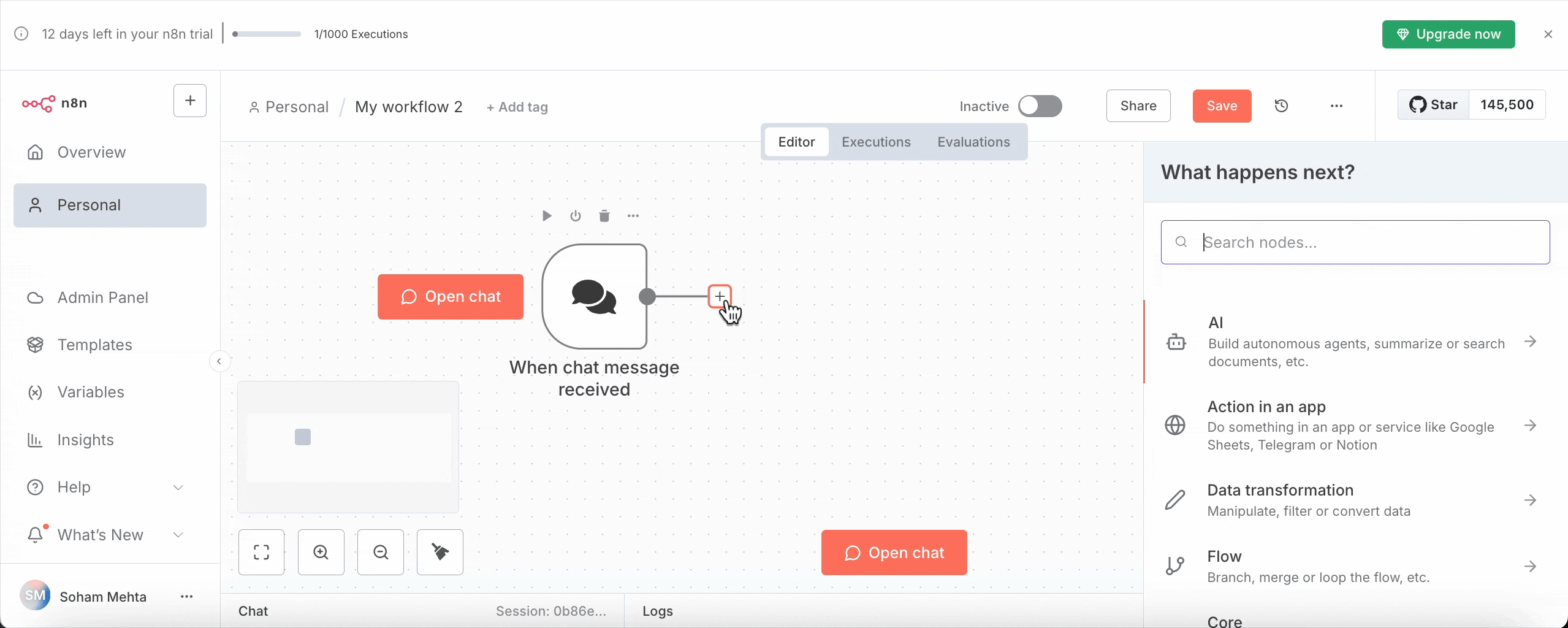Screen dimensions: 1568x628
Task: Click the plus icon on the node connector
Action: click(x=720, y=297)
